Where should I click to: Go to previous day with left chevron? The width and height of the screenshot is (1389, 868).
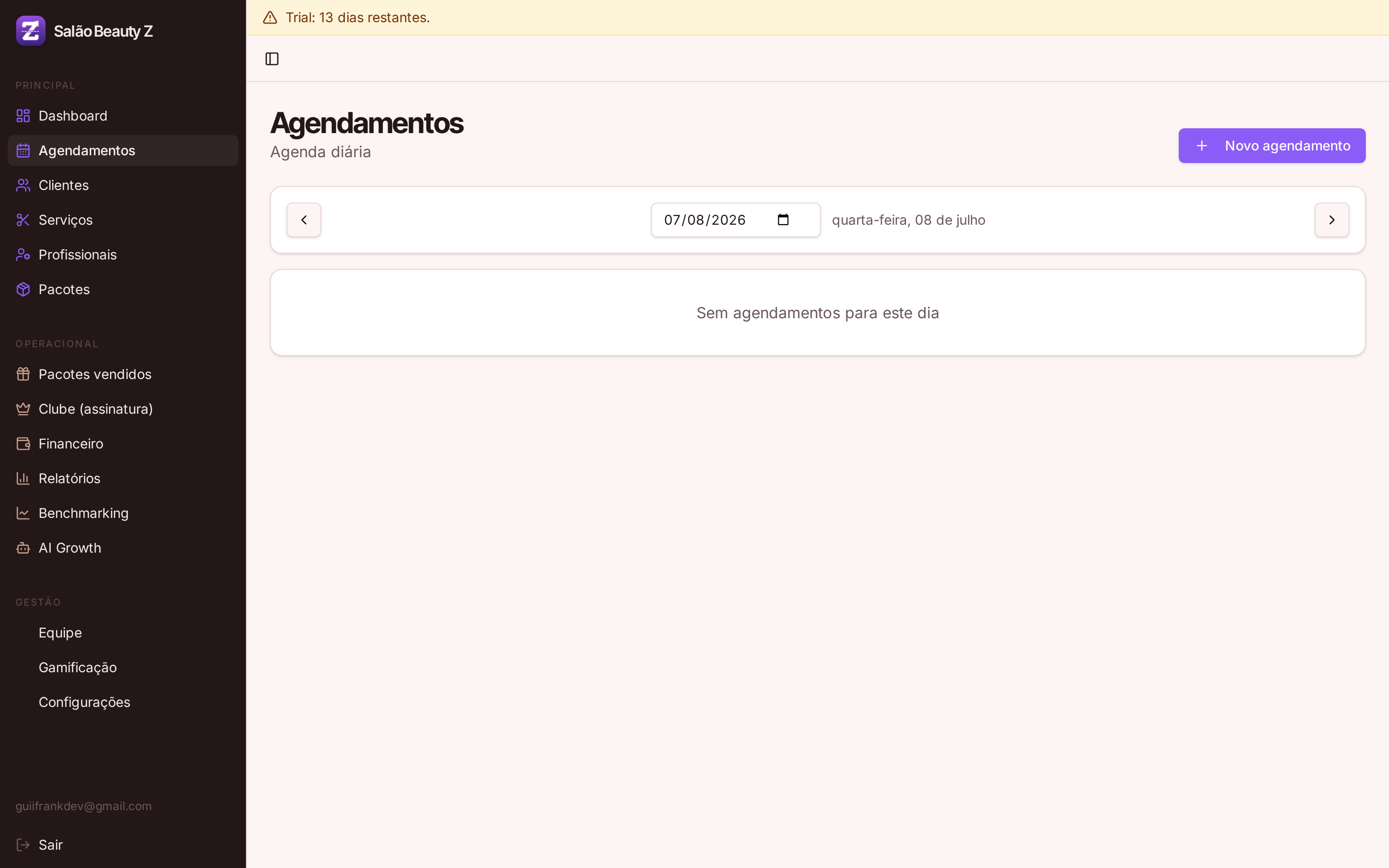304,220
